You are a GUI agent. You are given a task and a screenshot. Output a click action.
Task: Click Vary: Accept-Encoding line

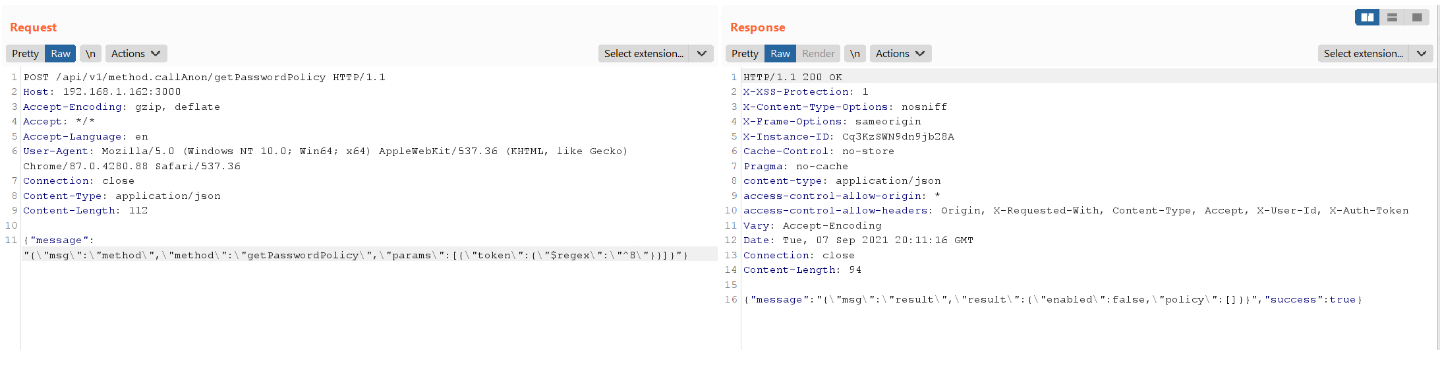click(x=814, y=226)
